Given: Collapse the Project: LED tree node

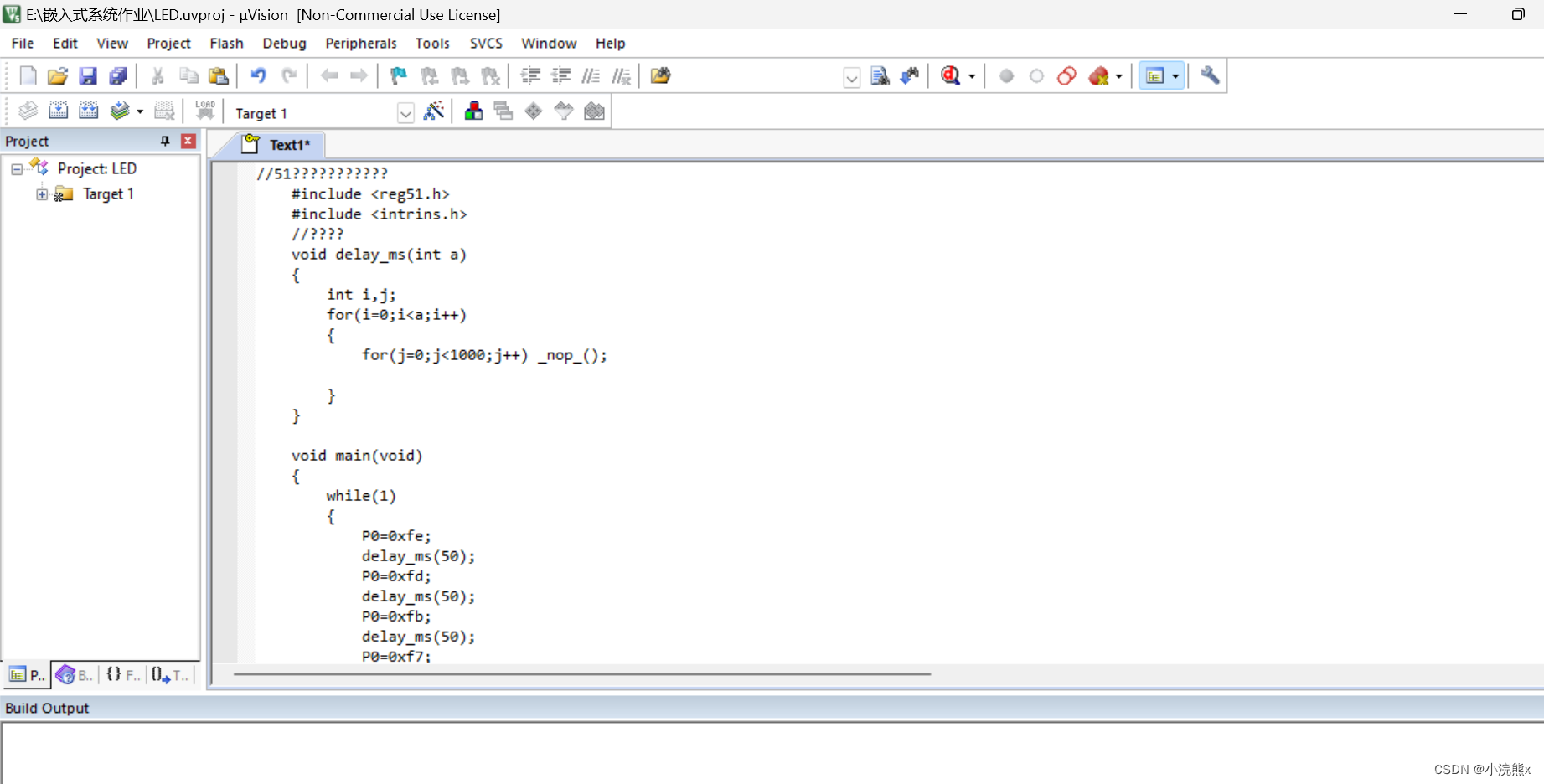Looking at the screenshot, I should pyautogui.click(x=17, y=169).
